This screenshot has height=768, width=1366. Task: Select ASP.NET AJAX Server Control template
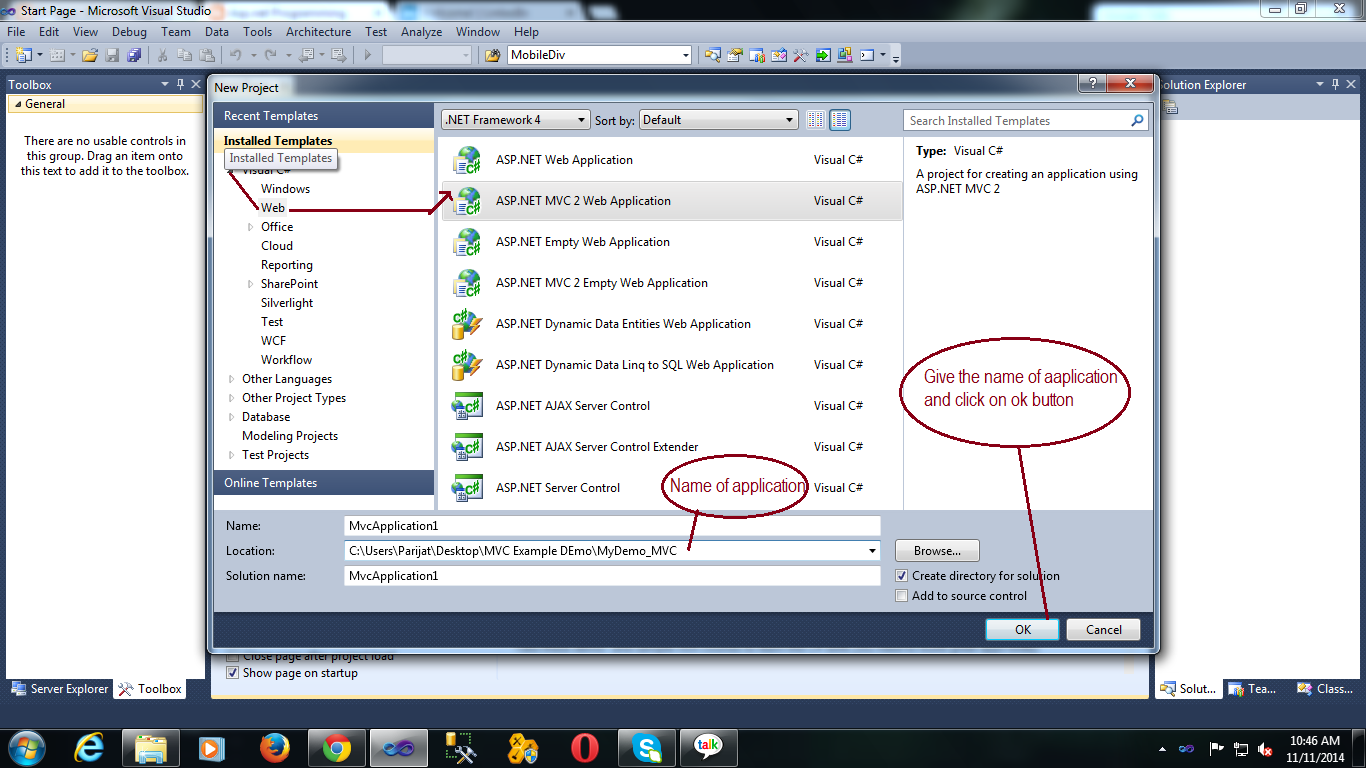(672, 406)
